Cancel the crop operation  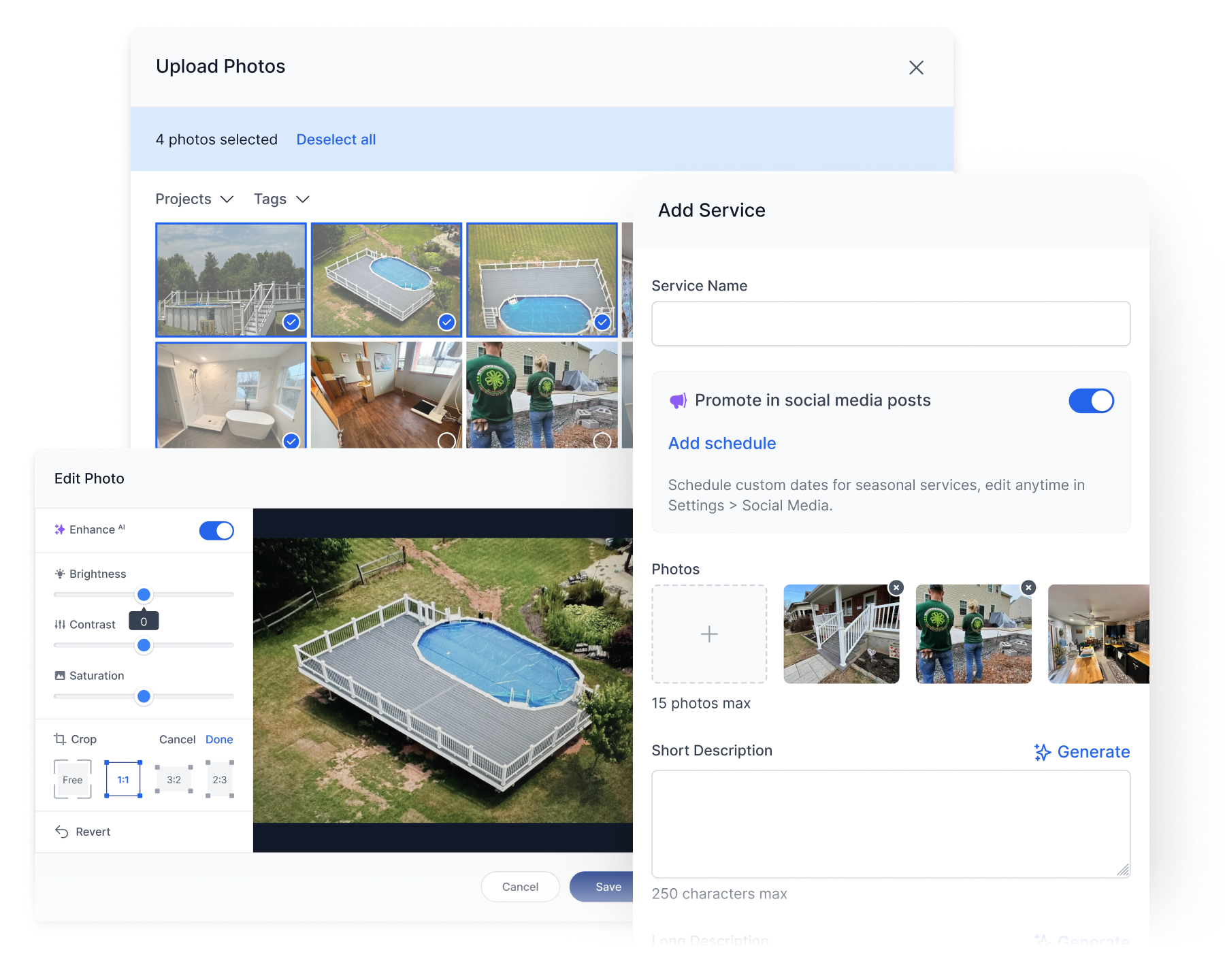[x=177, y=739]
